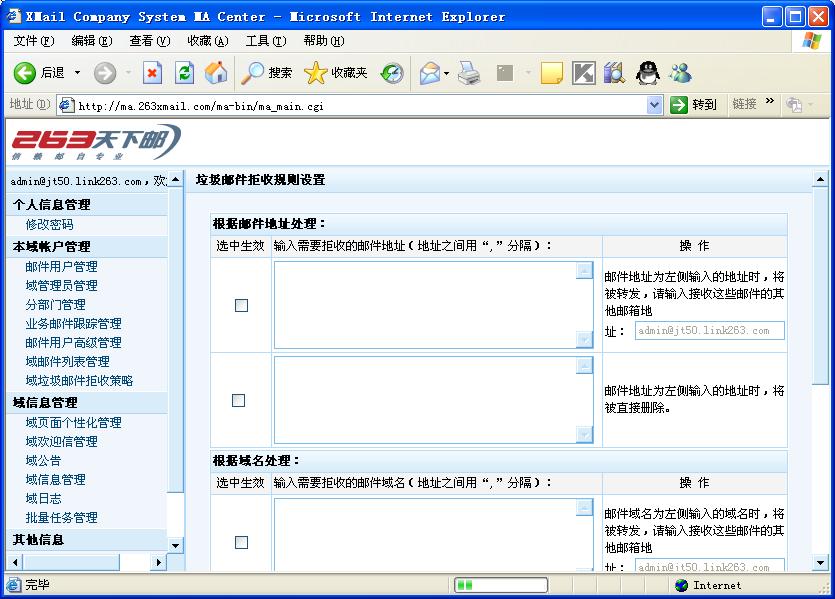Enable the address rule that forwards rejected mail

click(x=241, y=305)
